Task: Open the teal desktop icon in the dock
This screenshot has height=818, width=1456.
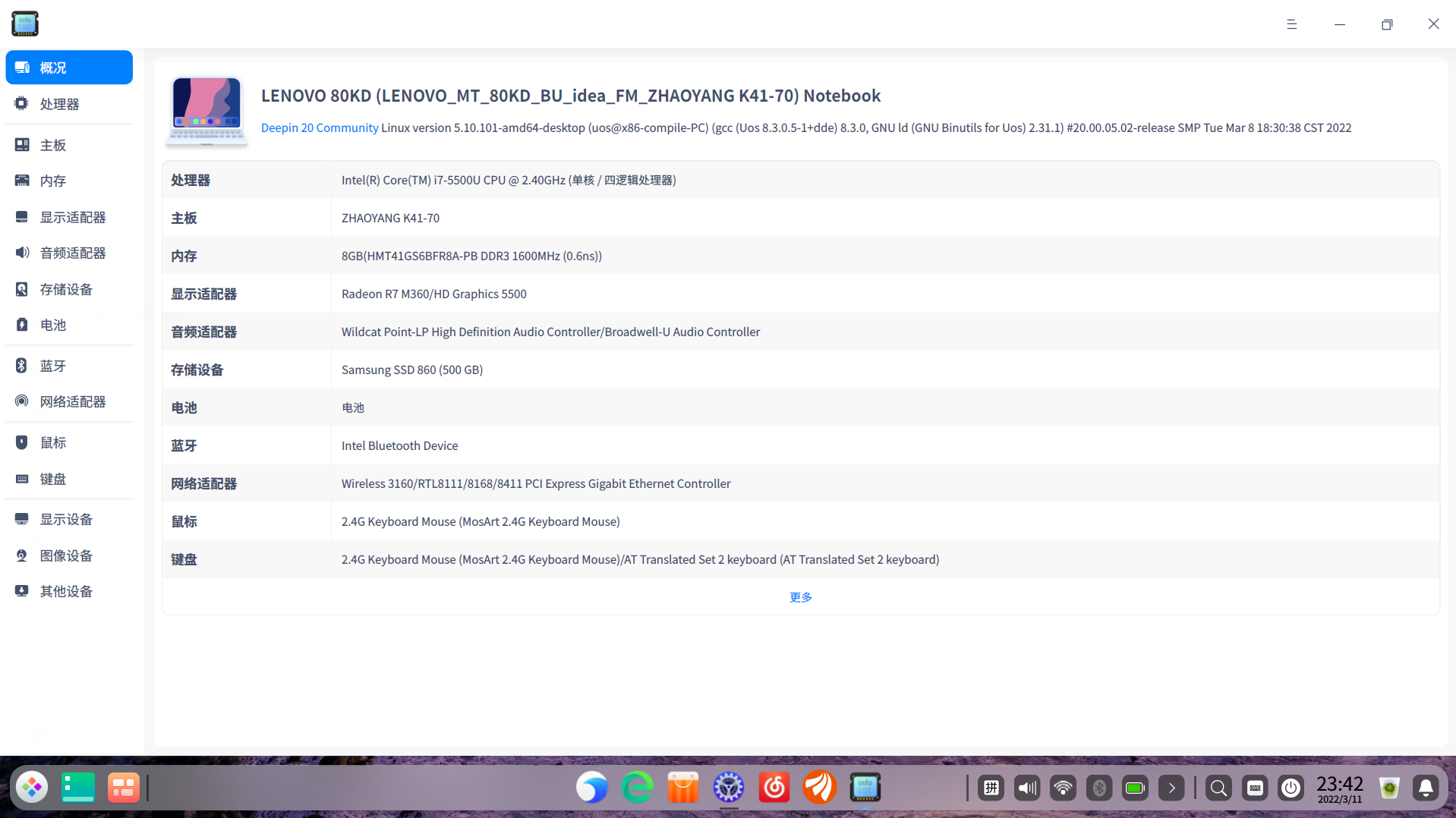Action: click(77, 788)
